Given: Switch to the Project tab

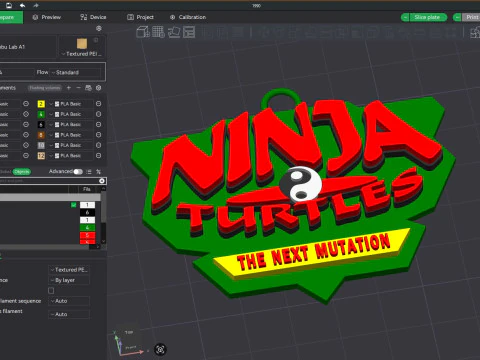Looking at the screenshot, I should click(140, 17).
